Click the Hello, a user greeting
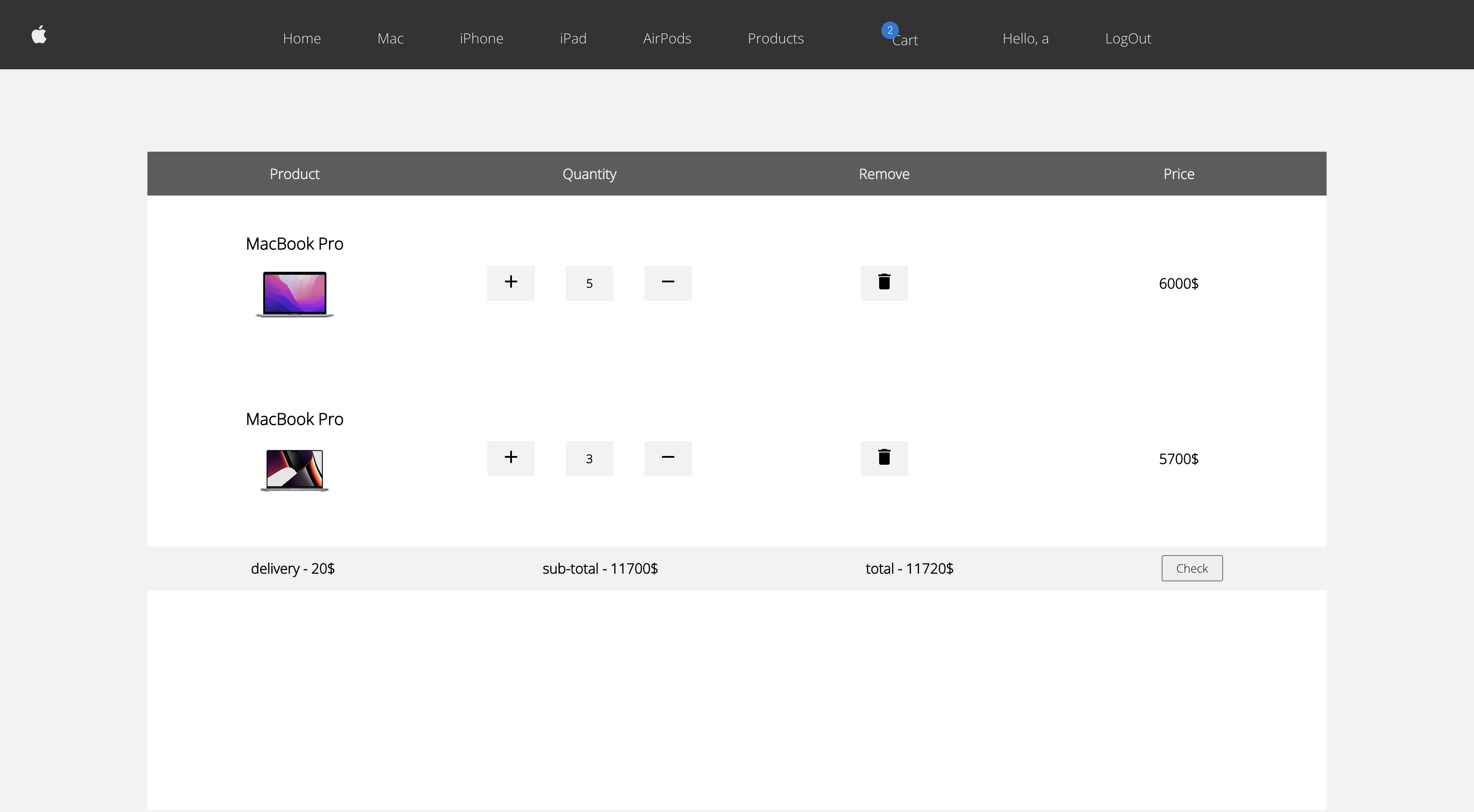Screen dimensions: 1474x812 [1025, 38]
